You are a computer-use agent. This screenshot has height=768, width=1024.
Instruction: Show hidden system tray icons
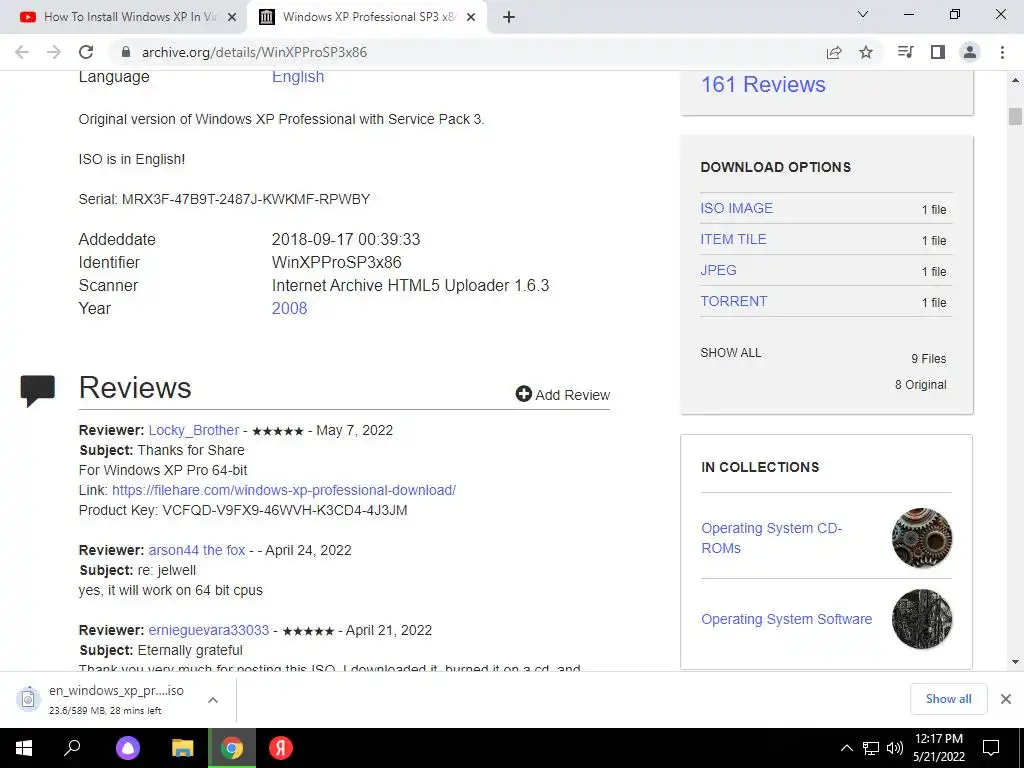(x=846, y=748)
